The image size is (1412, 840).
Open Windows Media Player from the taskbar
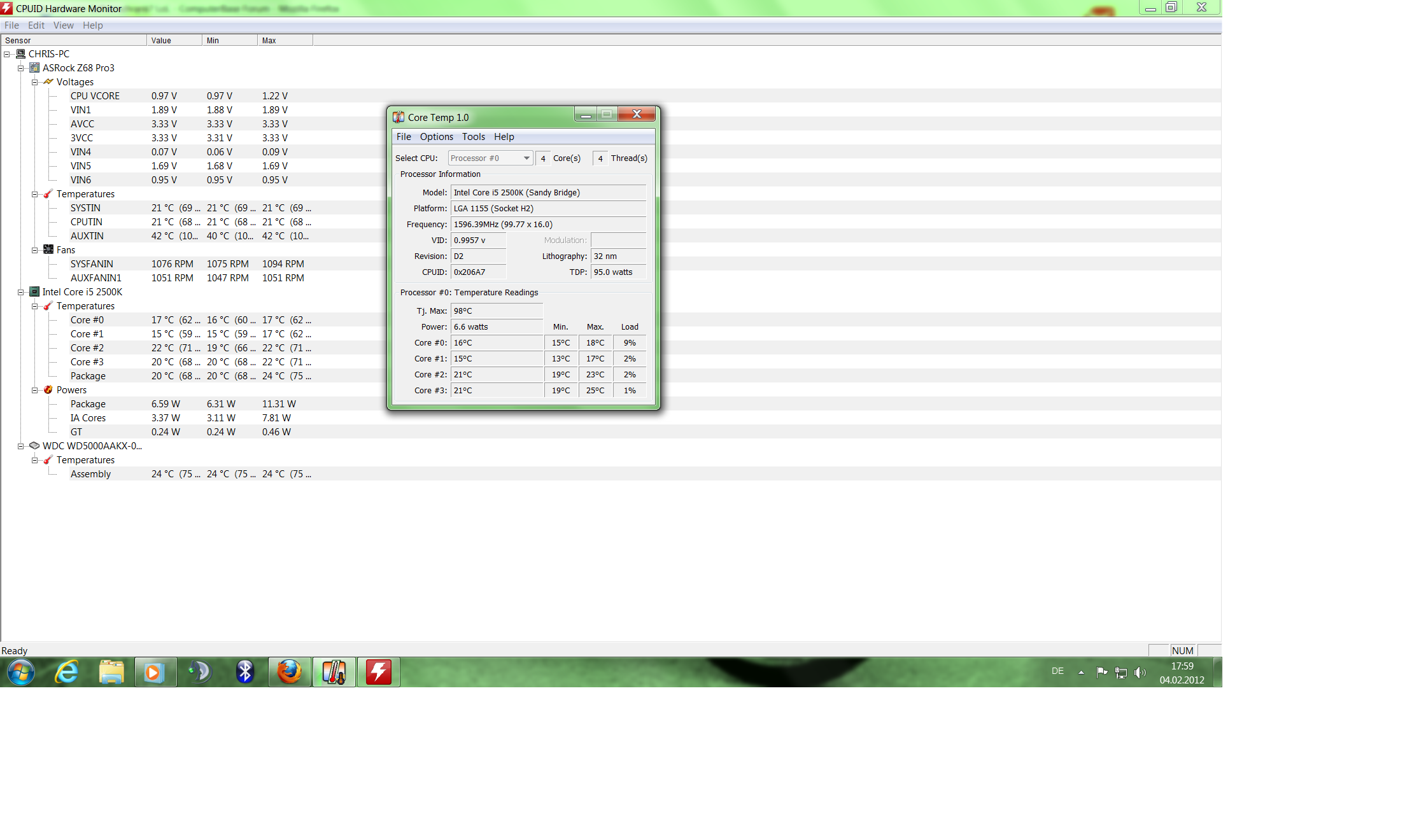[155, 672]
